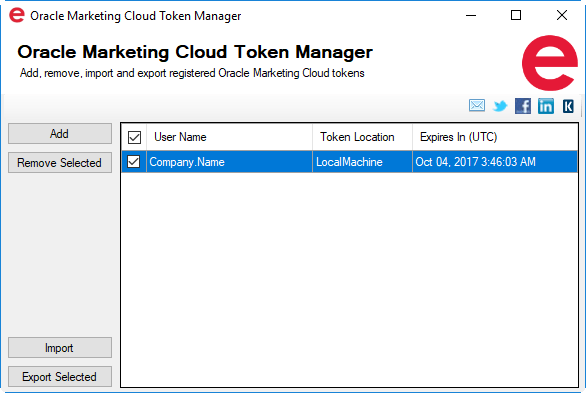Uncheck the Company.Name row checkbox

133,162
